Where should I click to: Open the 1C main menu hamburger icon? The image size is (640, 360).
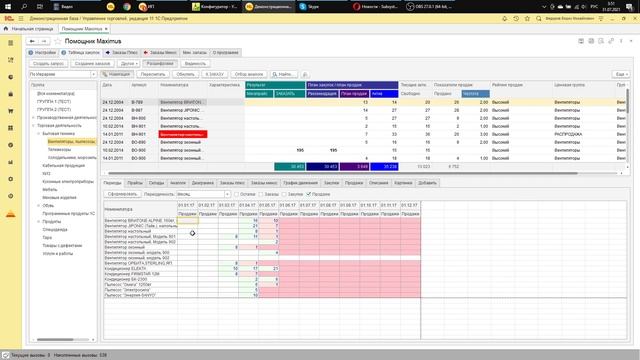(x=20, y=19)
